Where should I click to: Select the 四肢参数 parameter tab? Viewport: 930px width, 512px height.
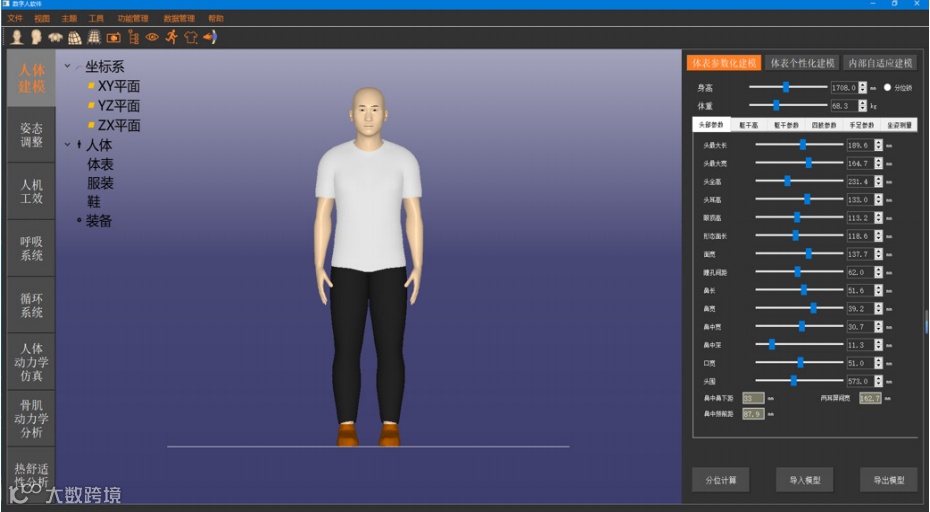[x=824, y=125]
